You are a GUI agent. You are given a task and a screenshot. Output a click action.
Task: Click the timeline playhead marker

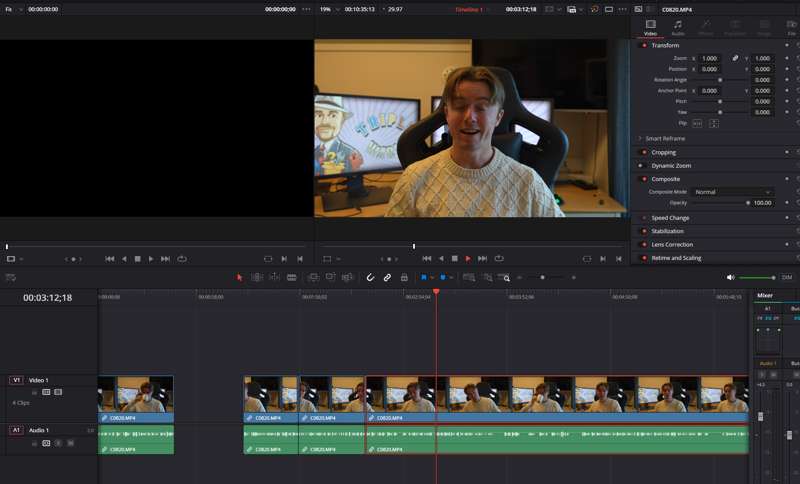[x=436, y=292]
